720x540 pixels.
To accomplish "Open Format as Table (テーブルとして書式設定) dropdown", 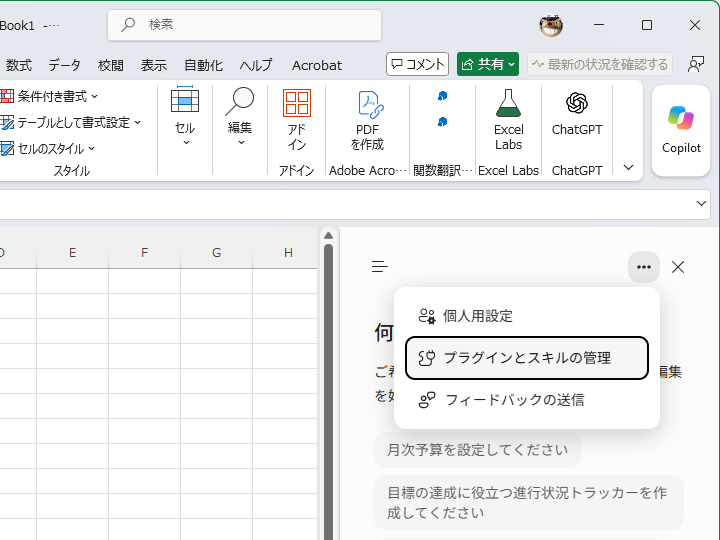I will point(71,123).
